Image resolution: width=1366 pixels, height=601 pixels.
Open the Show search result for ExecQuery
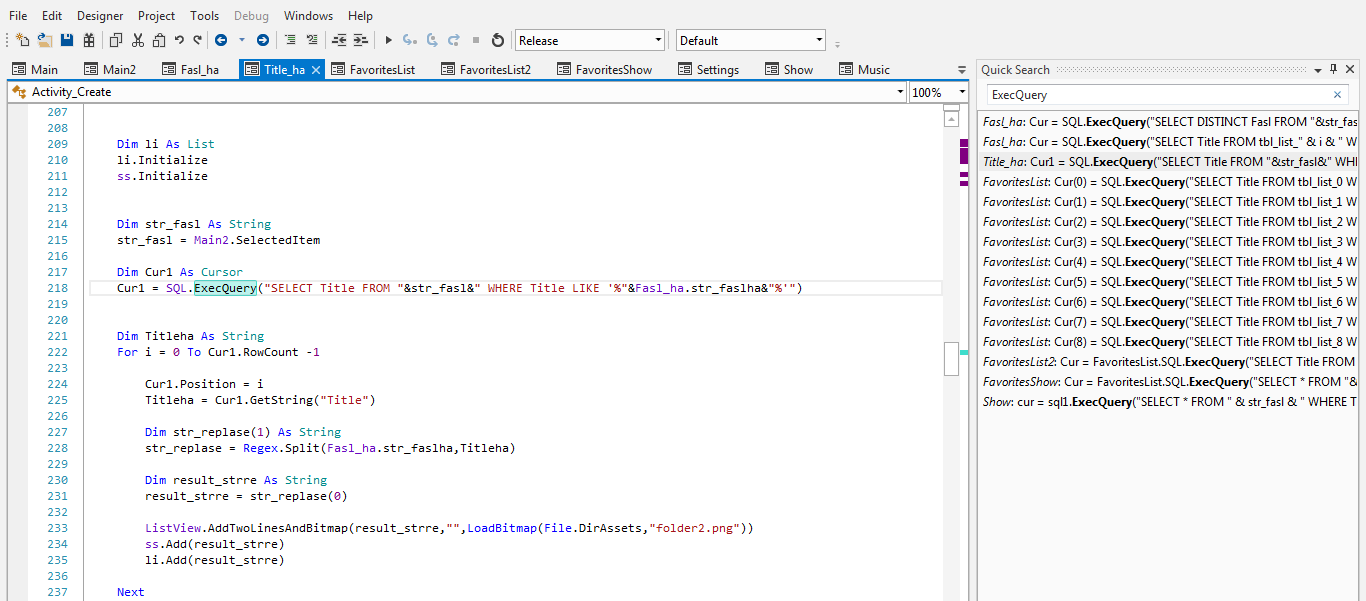[1168, 402]
